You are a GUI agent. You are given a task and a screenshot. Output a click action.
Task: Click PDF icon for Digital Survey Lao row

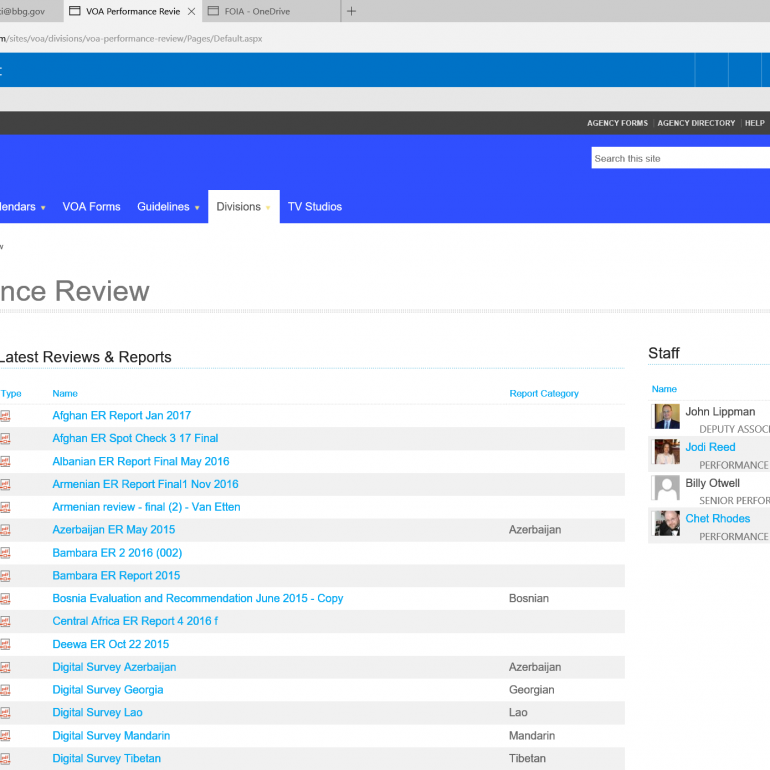point(5,713)
